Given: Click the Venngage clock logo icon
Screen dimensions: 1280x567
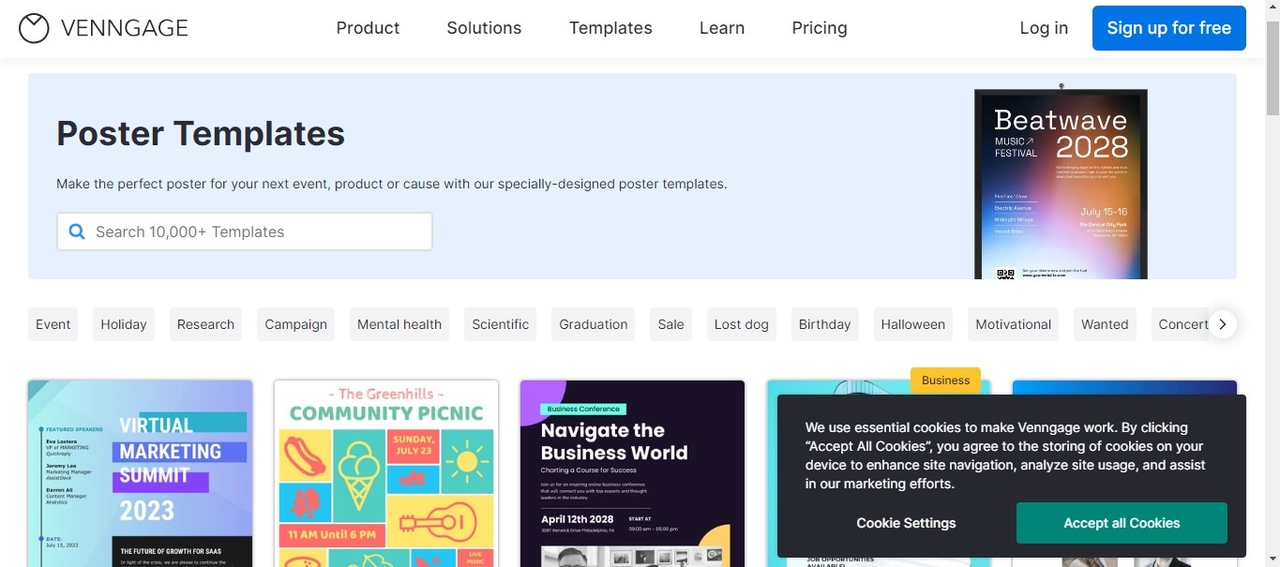Looking at the screenshot, I should coord(34,28).
